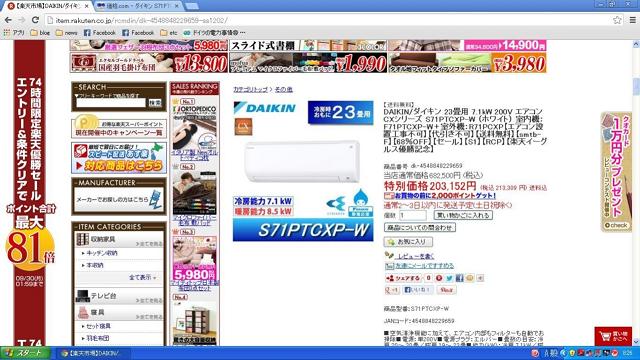Click the quantity input field
Screen dimensions: 640x360
413,215
